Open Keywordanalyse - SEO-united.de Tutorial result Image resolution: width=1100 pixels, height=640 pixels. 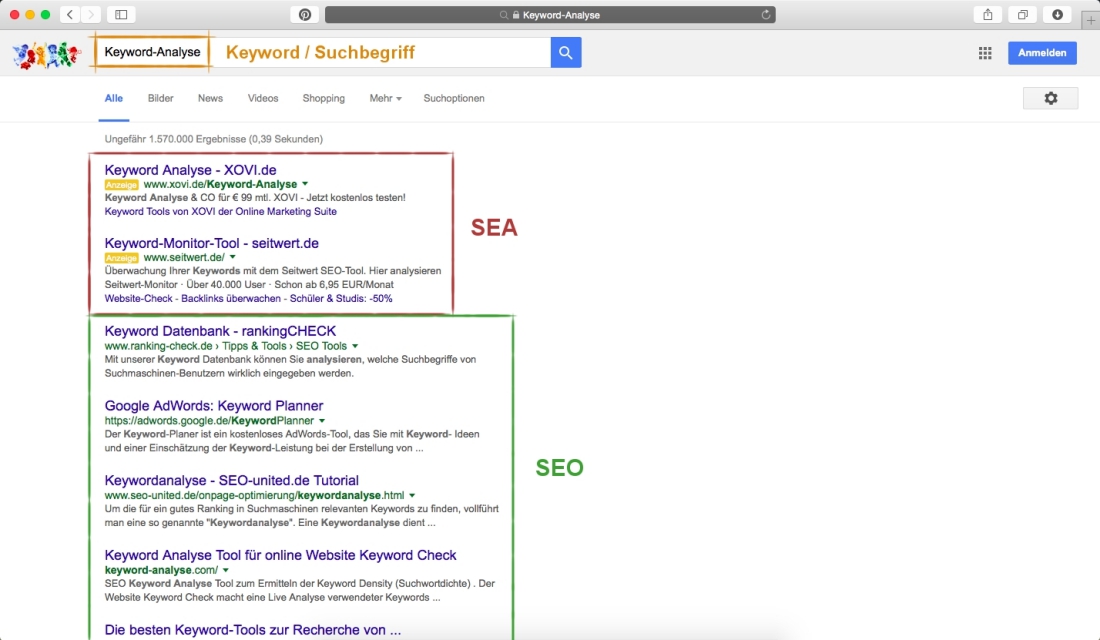pos(232,480)
